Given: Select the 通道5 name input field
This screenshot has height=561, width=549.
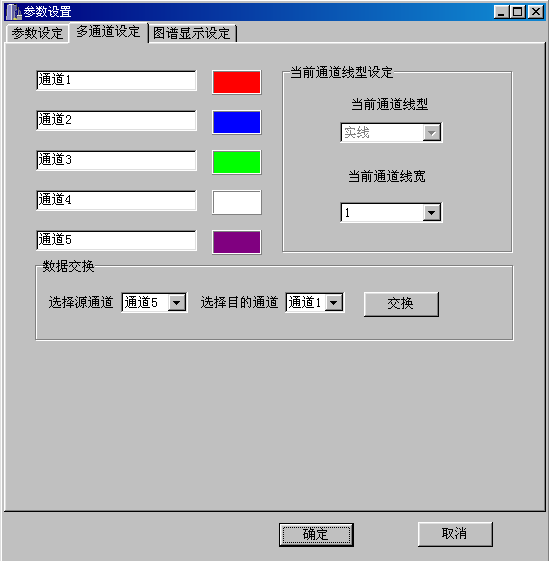Looking at the screenshot, I should click(x=117, y=240).
